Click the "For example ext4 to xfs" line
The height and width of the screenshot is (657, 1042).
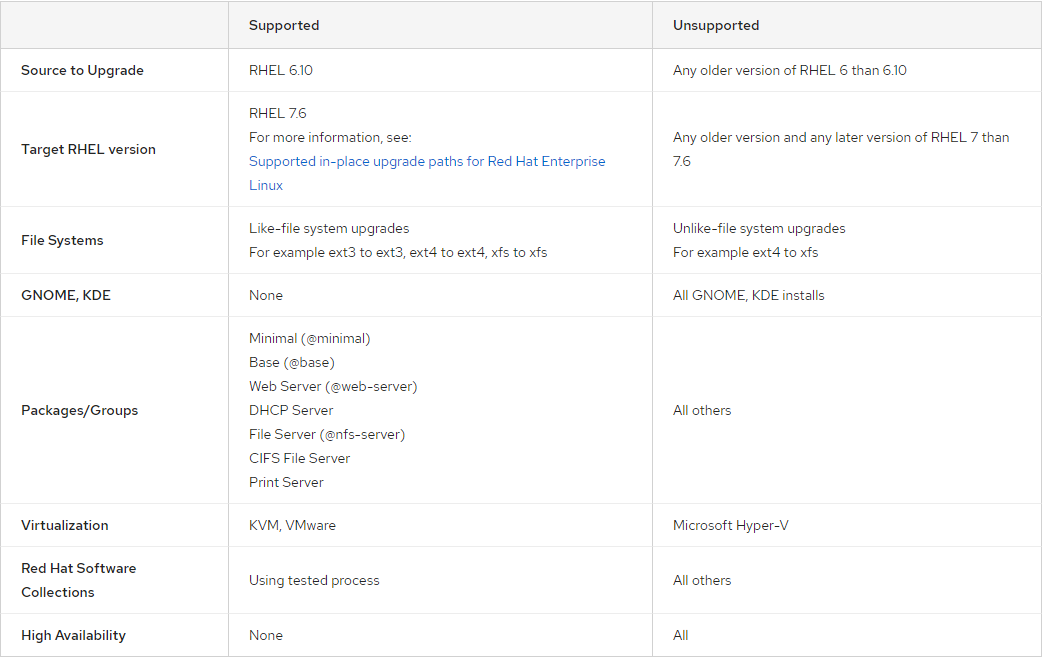746,252
